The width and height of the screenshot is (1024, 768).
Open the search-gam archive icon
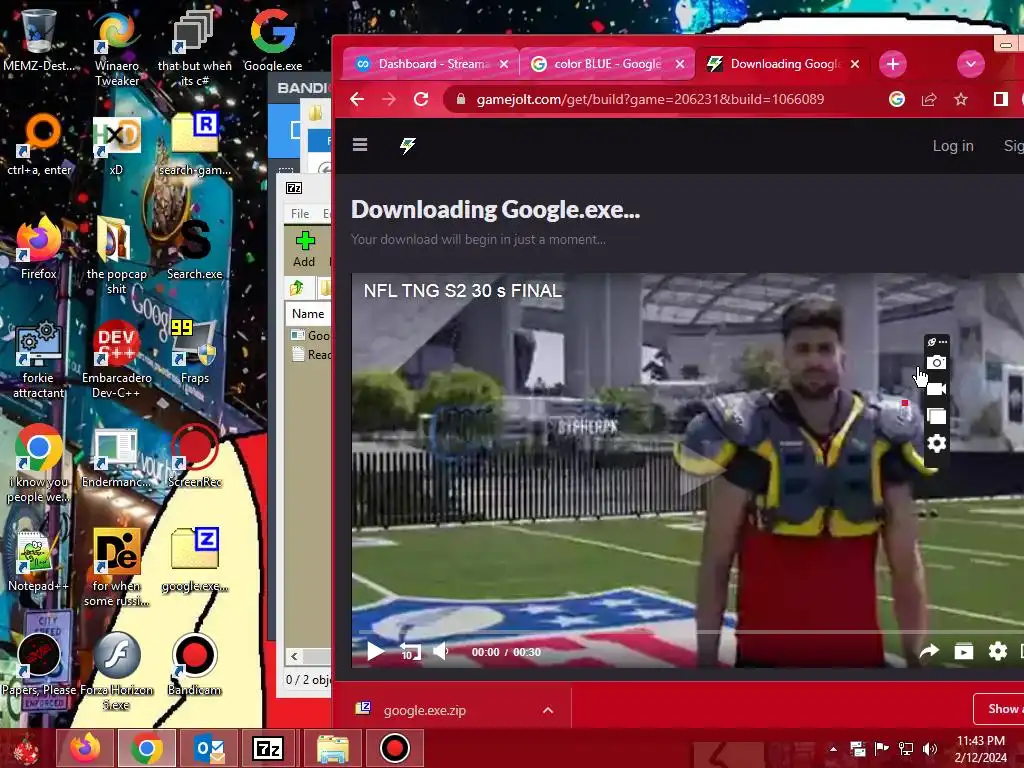(195, 145)
